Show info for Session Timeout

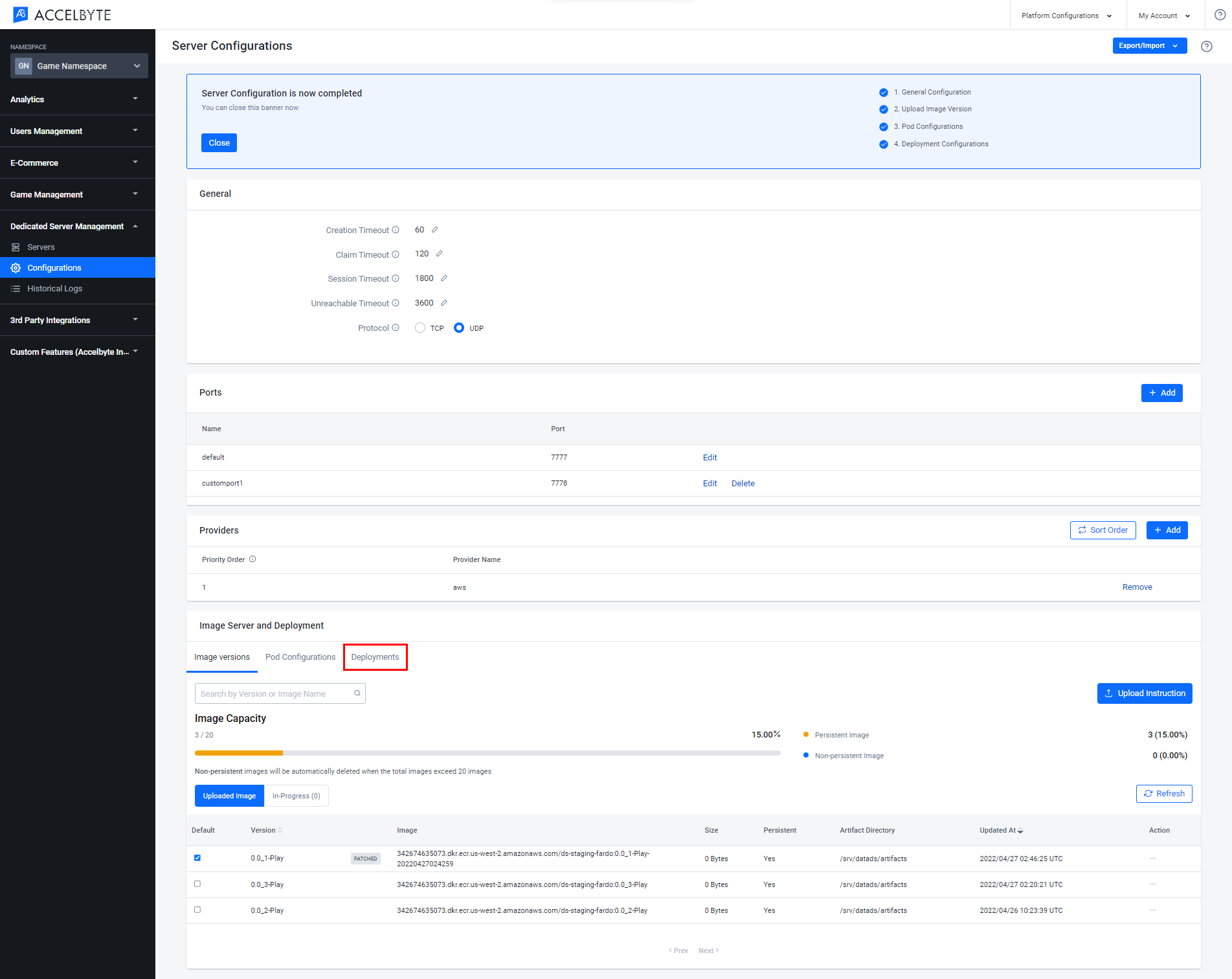coord(396,278)
